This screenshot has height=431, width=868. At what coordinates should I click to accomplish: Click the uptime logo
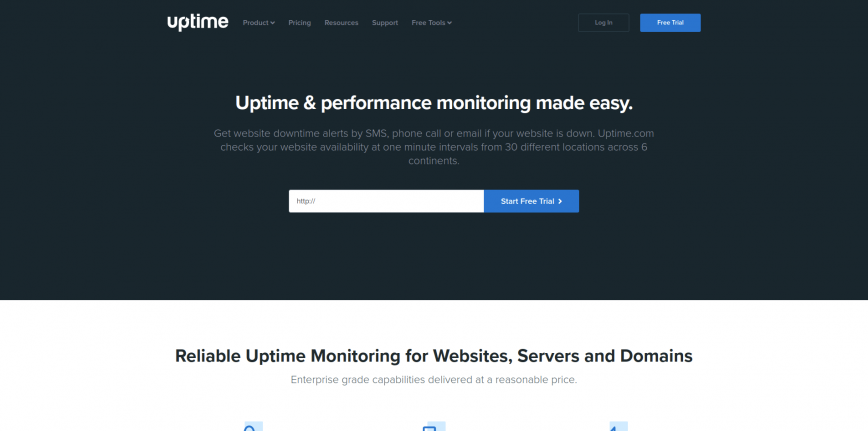click(x=198, y=23)
